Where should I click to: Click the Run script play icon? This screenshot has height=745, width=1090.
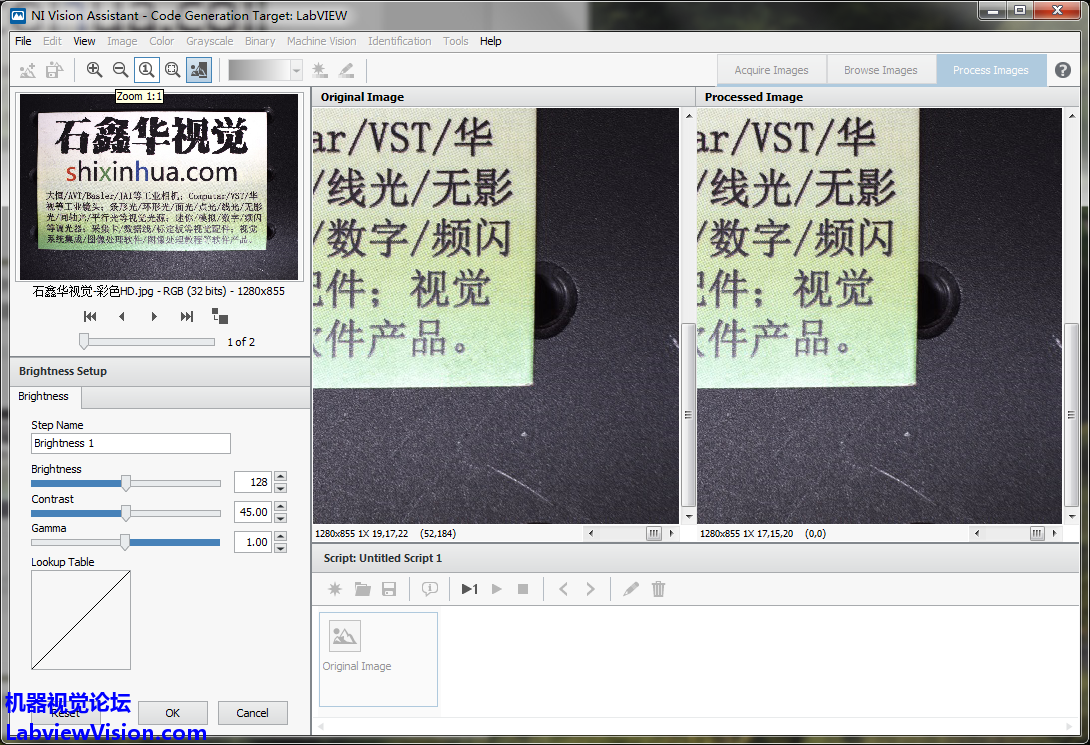497,589
